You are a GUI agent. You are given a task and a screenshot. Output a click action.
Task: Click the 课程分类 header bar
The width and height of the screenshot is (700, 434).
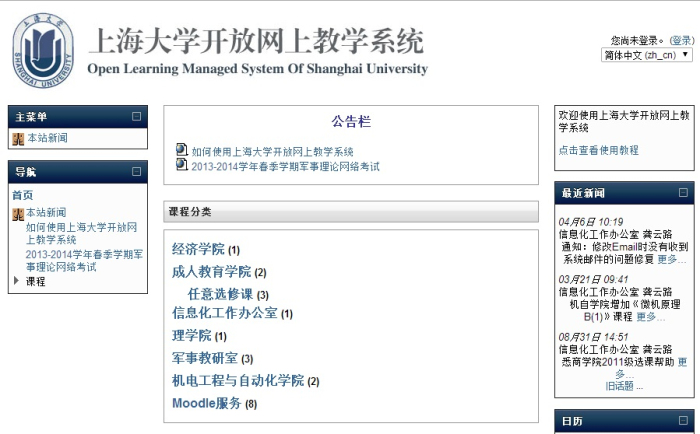(351, 212)
